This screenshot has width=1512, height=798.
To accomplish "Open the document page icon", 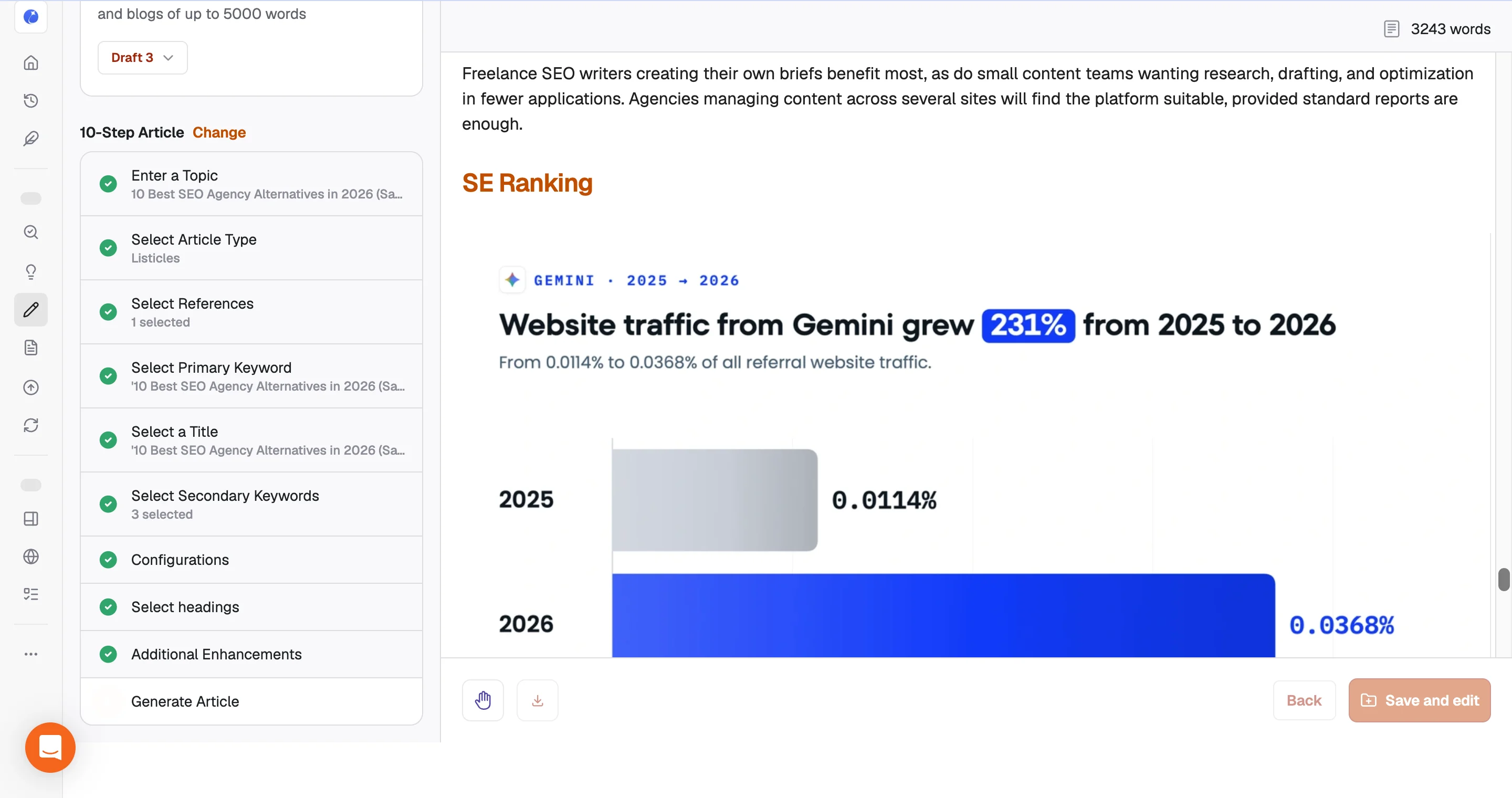I will [x=31, y=348].
